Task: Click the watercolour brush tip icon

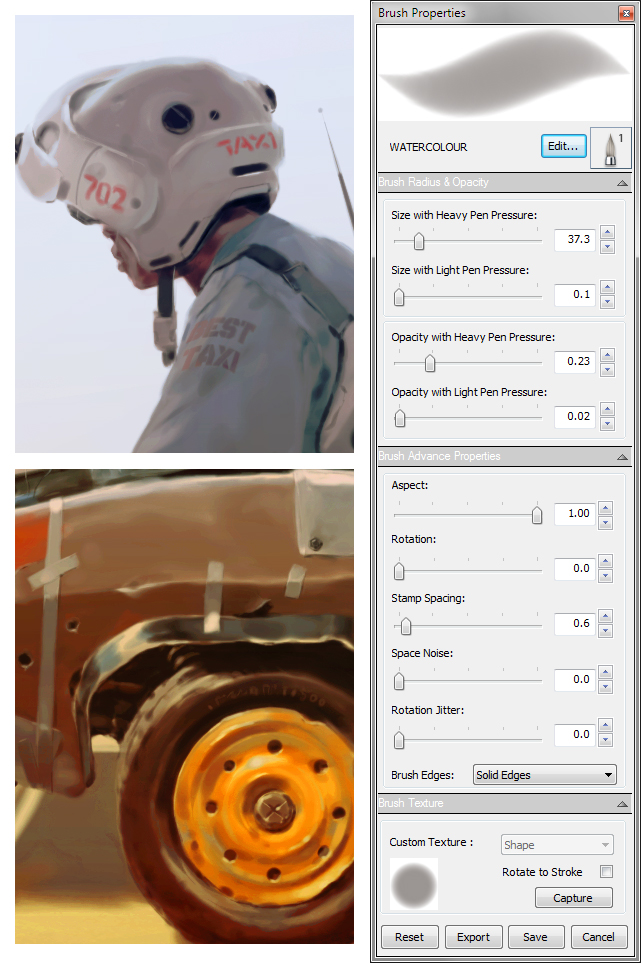Action: (610, 147)
